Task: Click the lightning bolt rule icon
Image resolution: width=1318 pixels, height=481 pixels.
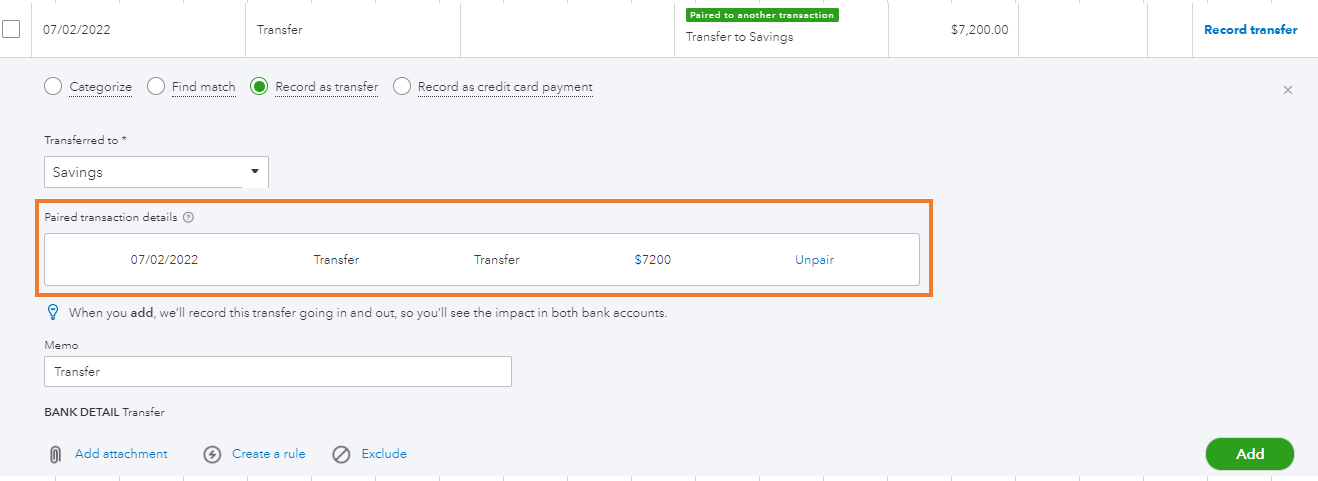Action: (x=212, y=455)
